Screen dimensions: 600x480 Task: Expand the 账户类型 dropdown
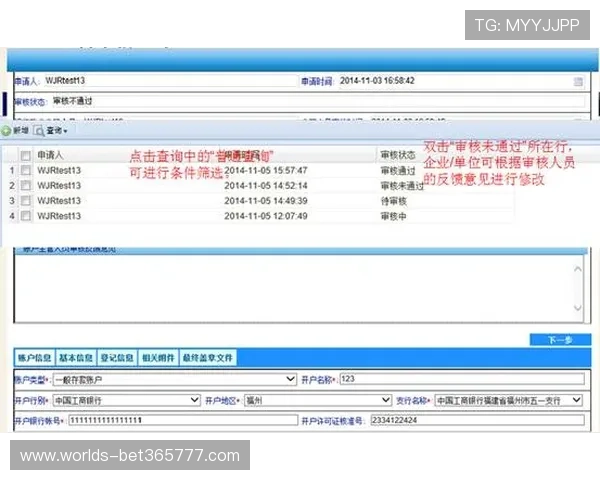coord(291,379)
